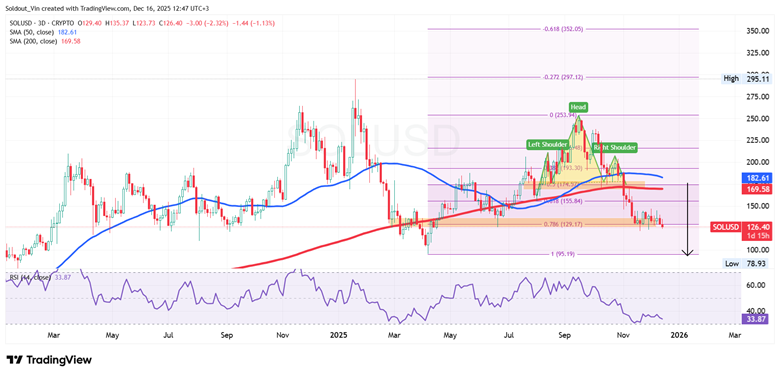Click the 40.00 RSI scale value

click(757, 310)
